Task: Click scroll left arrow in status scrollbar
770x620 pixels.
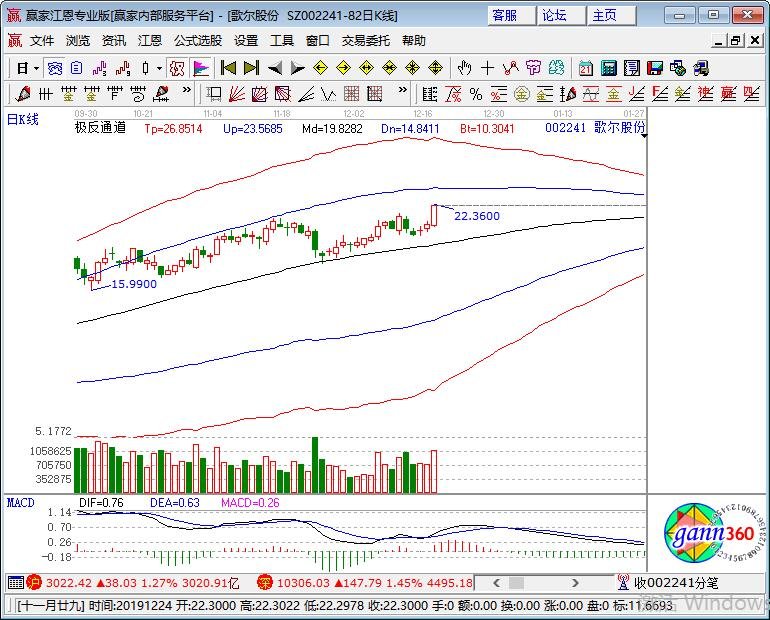Action: [x=496, y=583]
